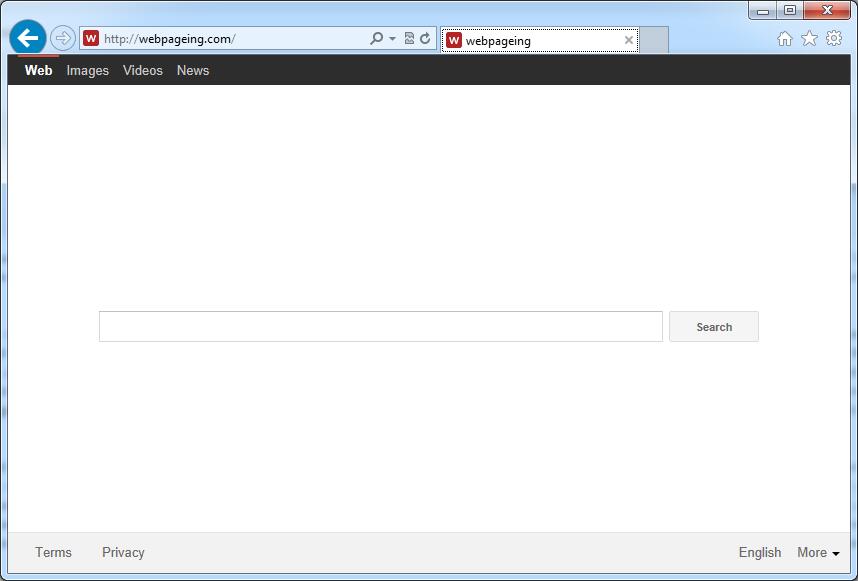Click the red W site icon in address bar
Viewport: 858px width, 581px height.
point(91,38)
